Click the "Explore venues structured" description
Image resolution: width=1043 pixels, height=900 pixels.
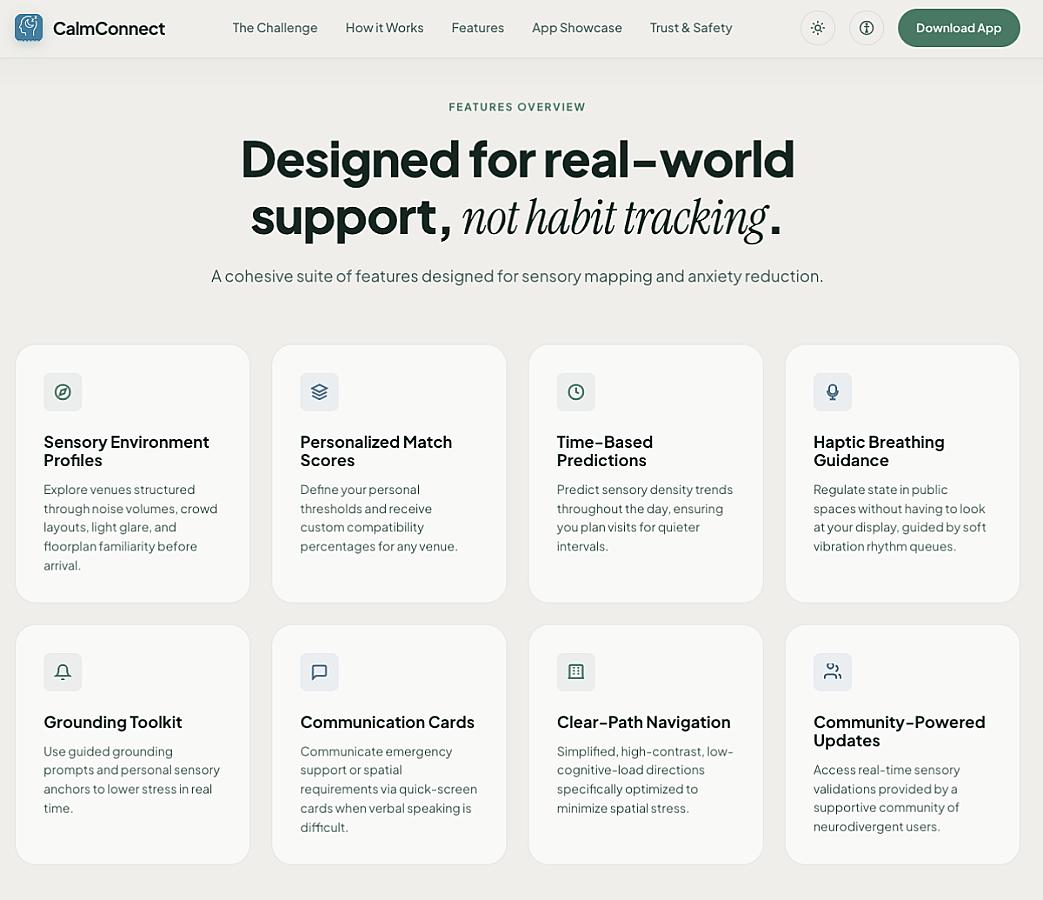[130, 527]
